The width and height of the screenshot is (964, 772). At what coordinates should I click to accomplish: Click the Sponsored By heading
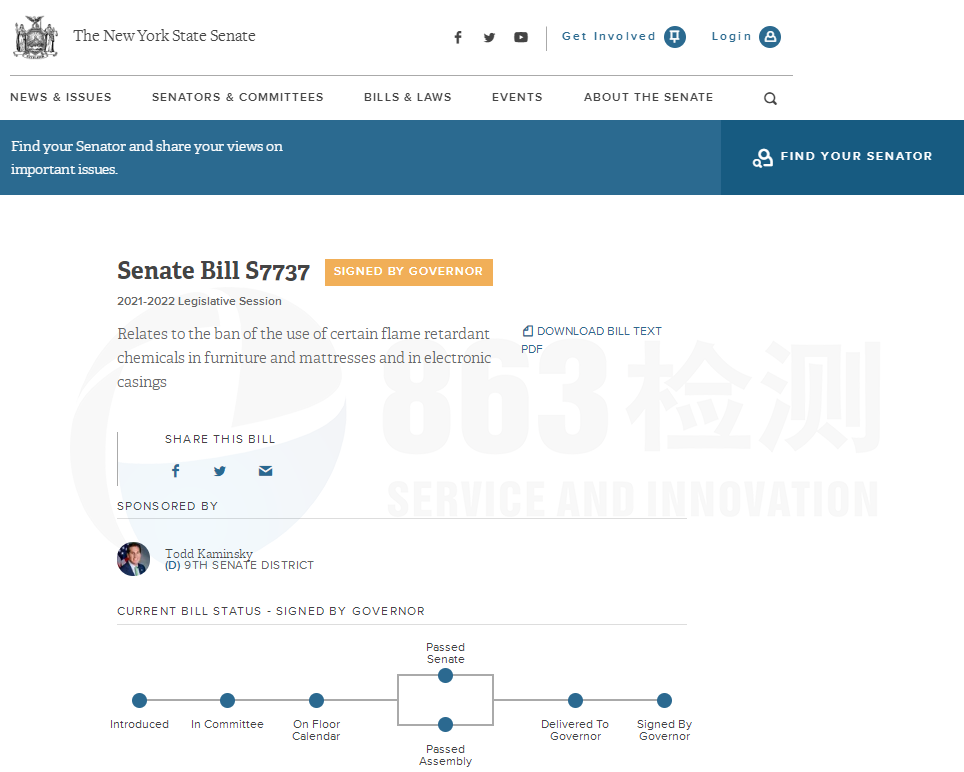pos(167,506)
